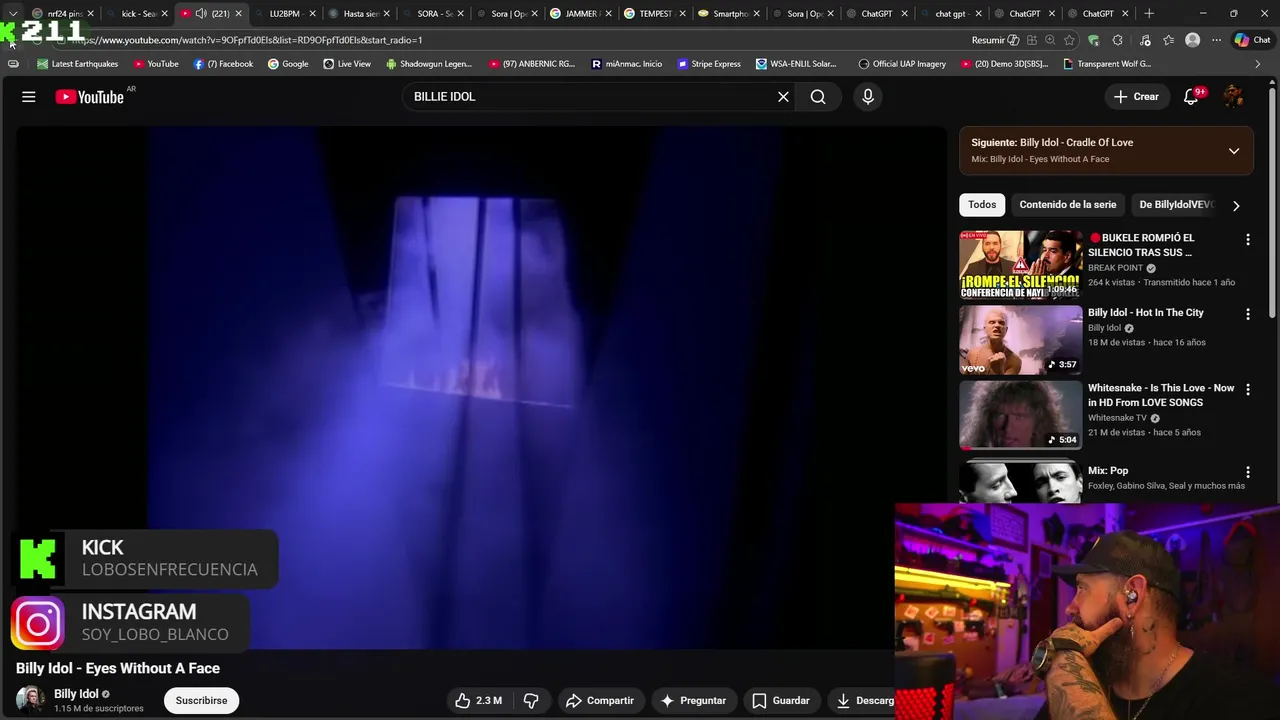Open Official UAP Imagery bookmark
This screenshot has height=720, width=1280.
(902, 64)
